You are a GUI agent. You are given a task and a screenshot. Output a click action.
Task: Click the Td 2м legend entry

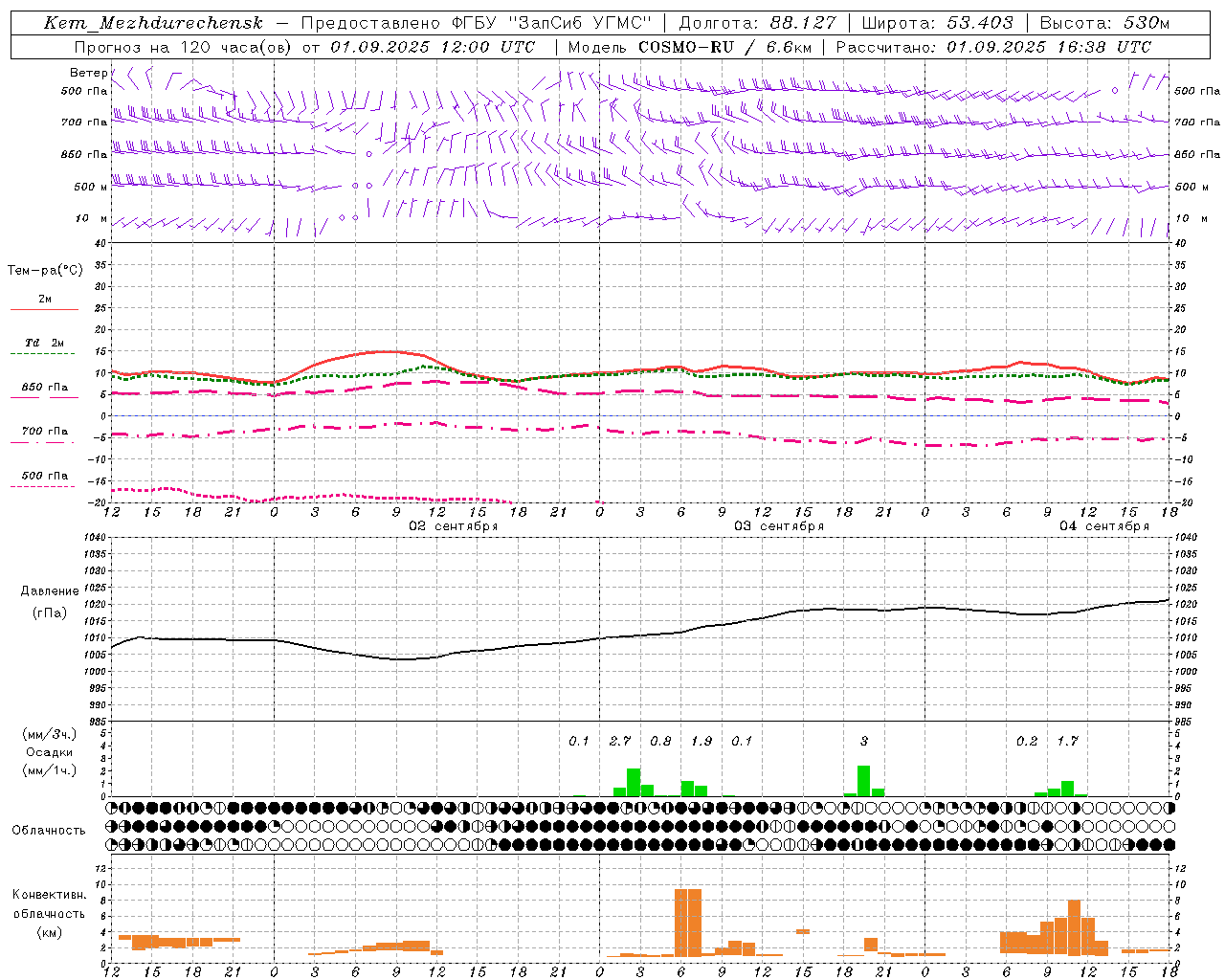tap(45, 343)
